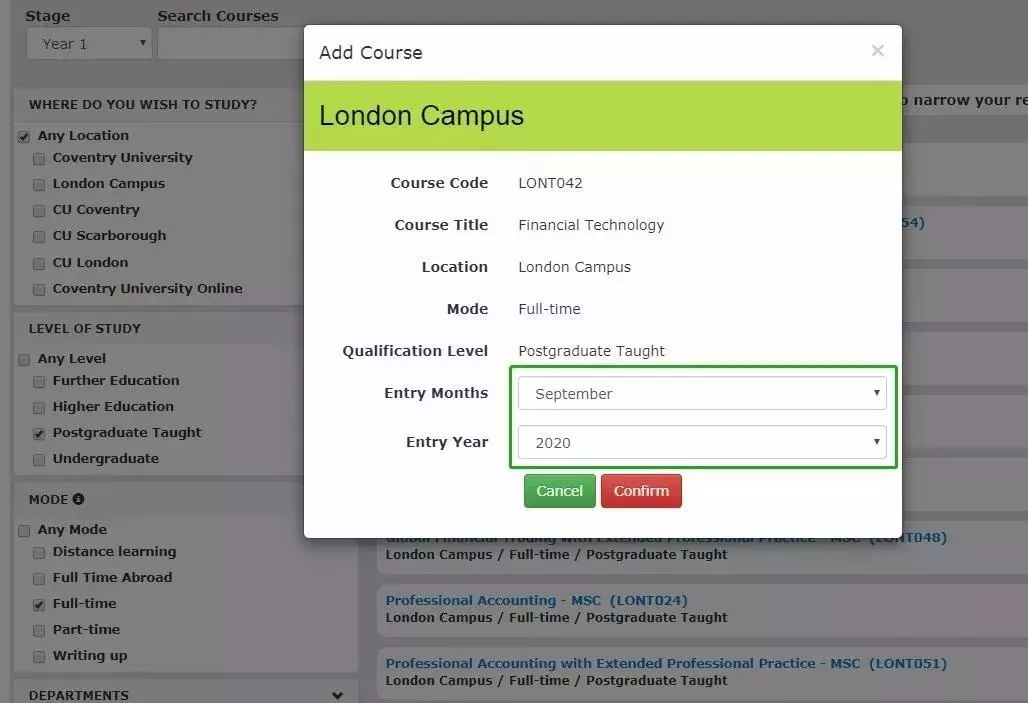Check the Coventry University Online checkbox
Screen dimensions: 1028x703
39,289
